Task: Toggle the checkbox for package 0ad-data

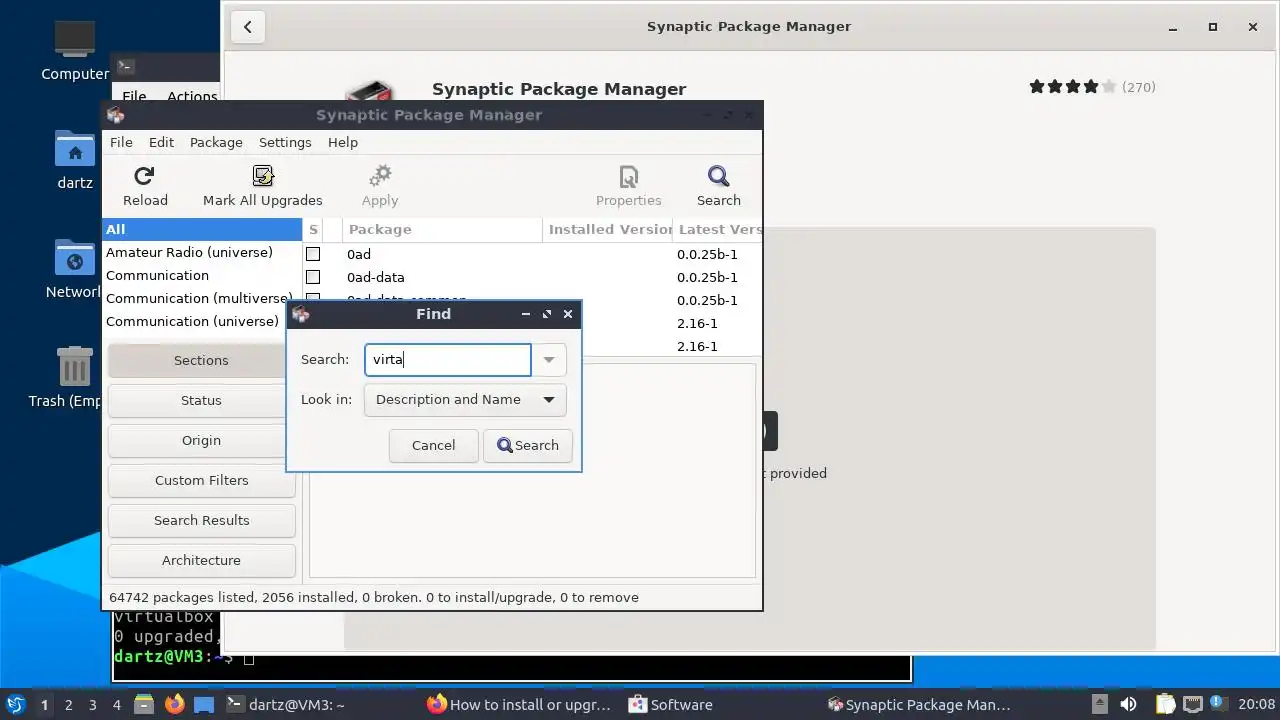Action: [x=313, y=277]
